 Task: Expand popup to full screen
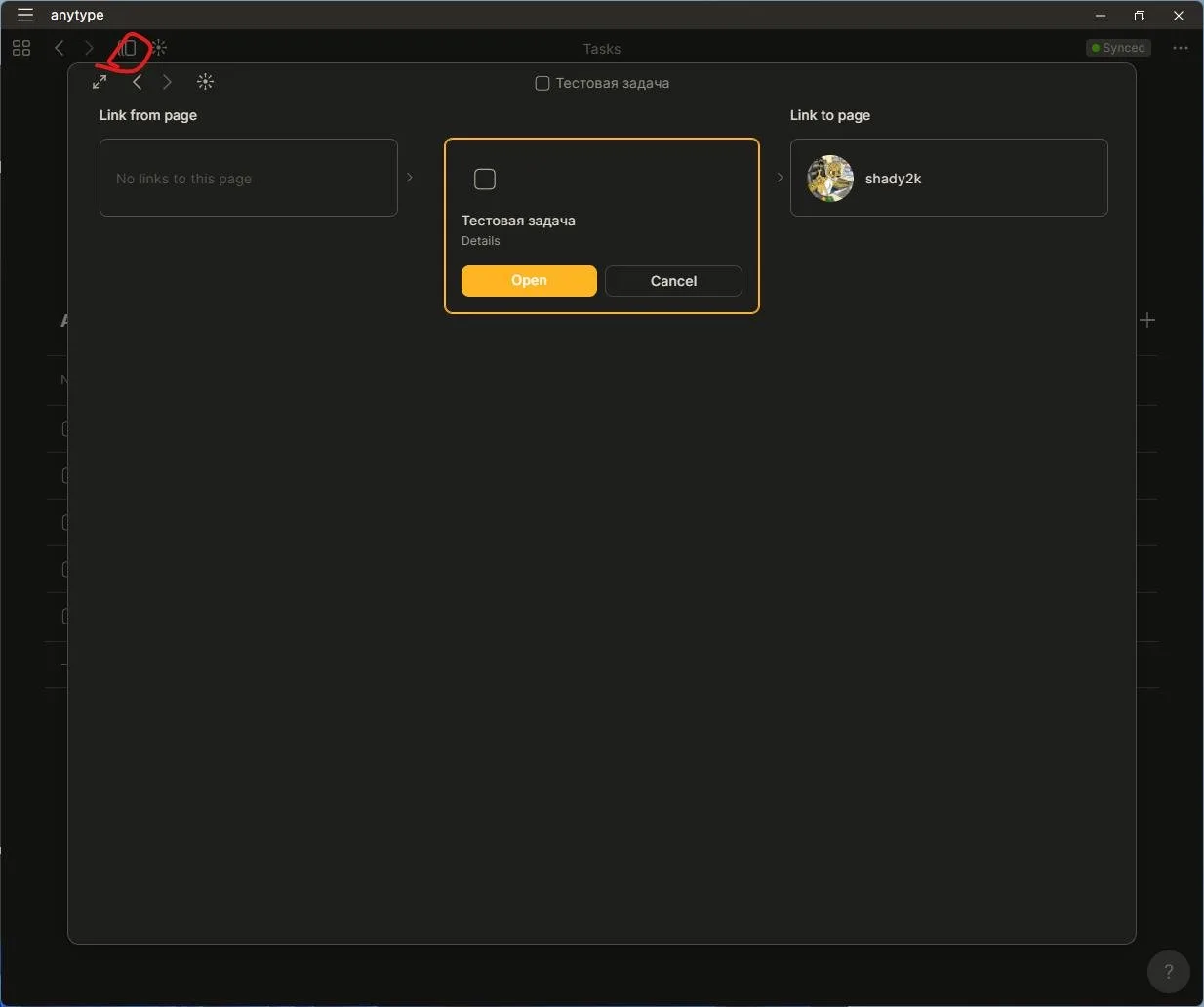(x=100, y=82)
